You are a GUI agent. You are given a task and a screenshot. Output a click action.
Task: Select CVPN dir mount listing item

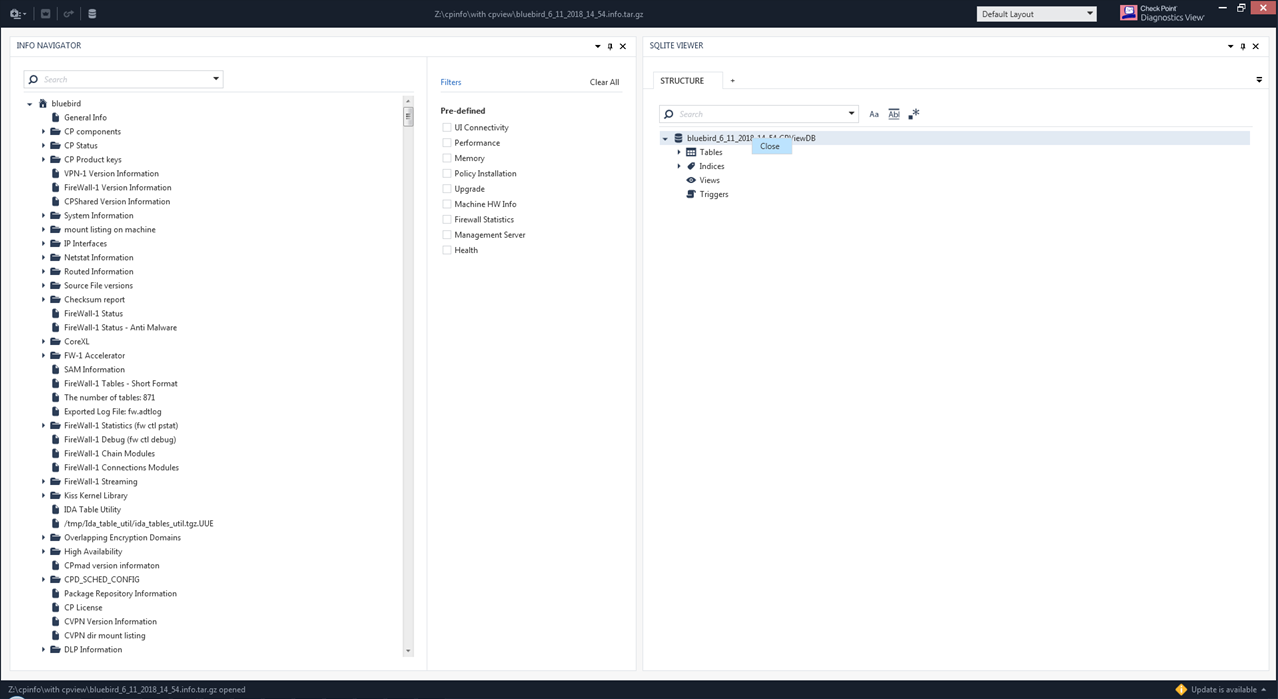pos(104,635)
